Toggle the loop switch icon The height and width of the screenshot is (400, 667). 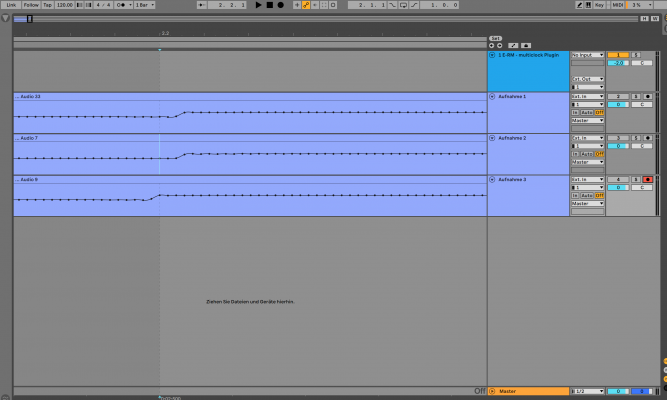pos(403,5)
